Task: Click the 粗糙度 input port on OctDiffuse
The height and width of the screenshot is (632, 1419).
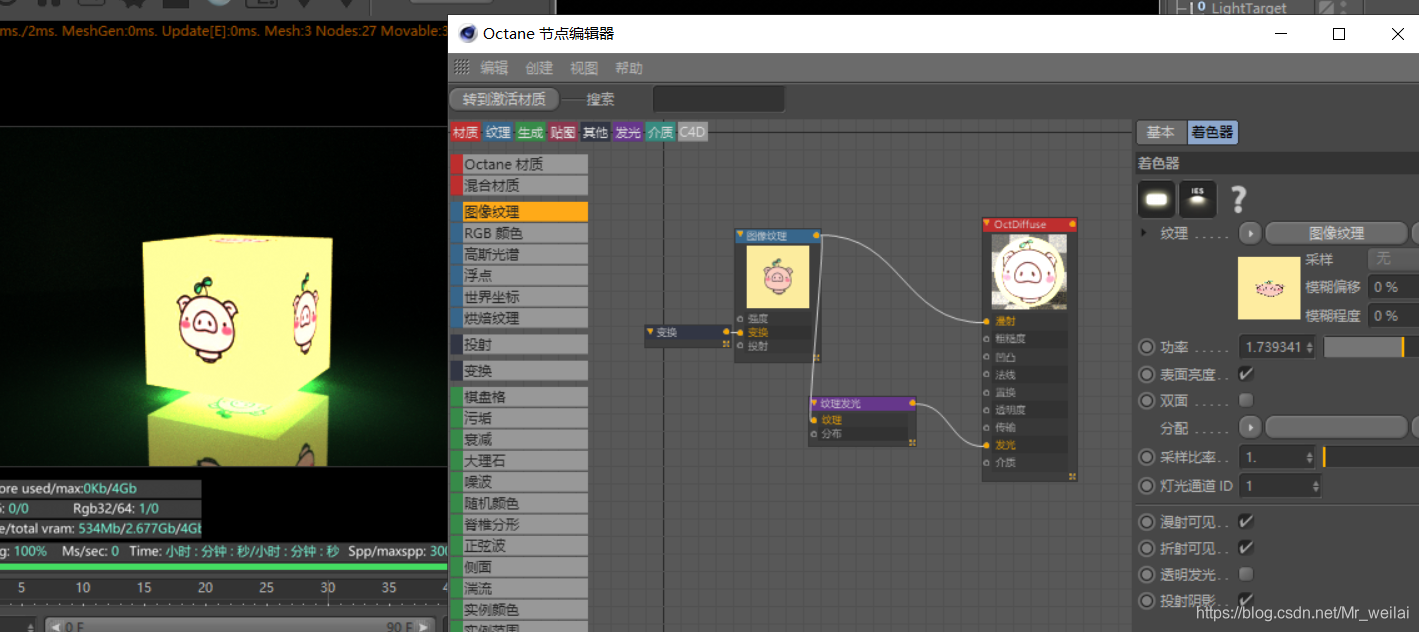Action: tap(987, 339)
